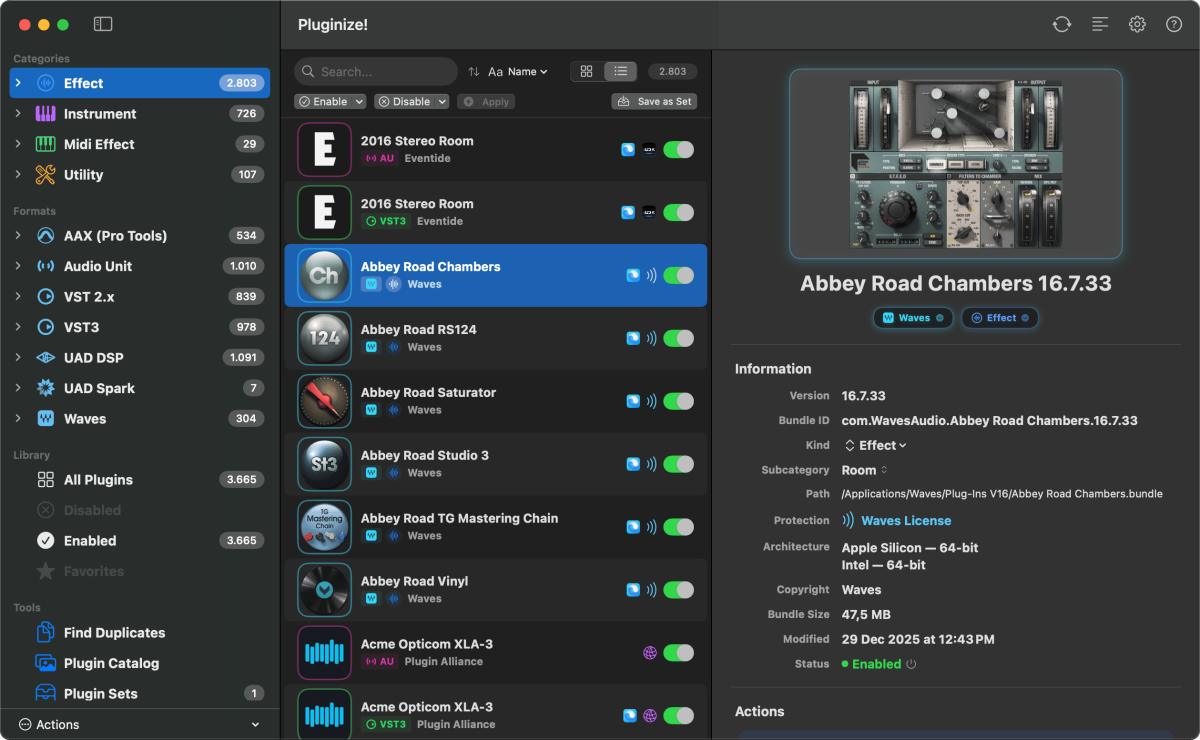Click the Waves vendor tag

coord(912,318)
